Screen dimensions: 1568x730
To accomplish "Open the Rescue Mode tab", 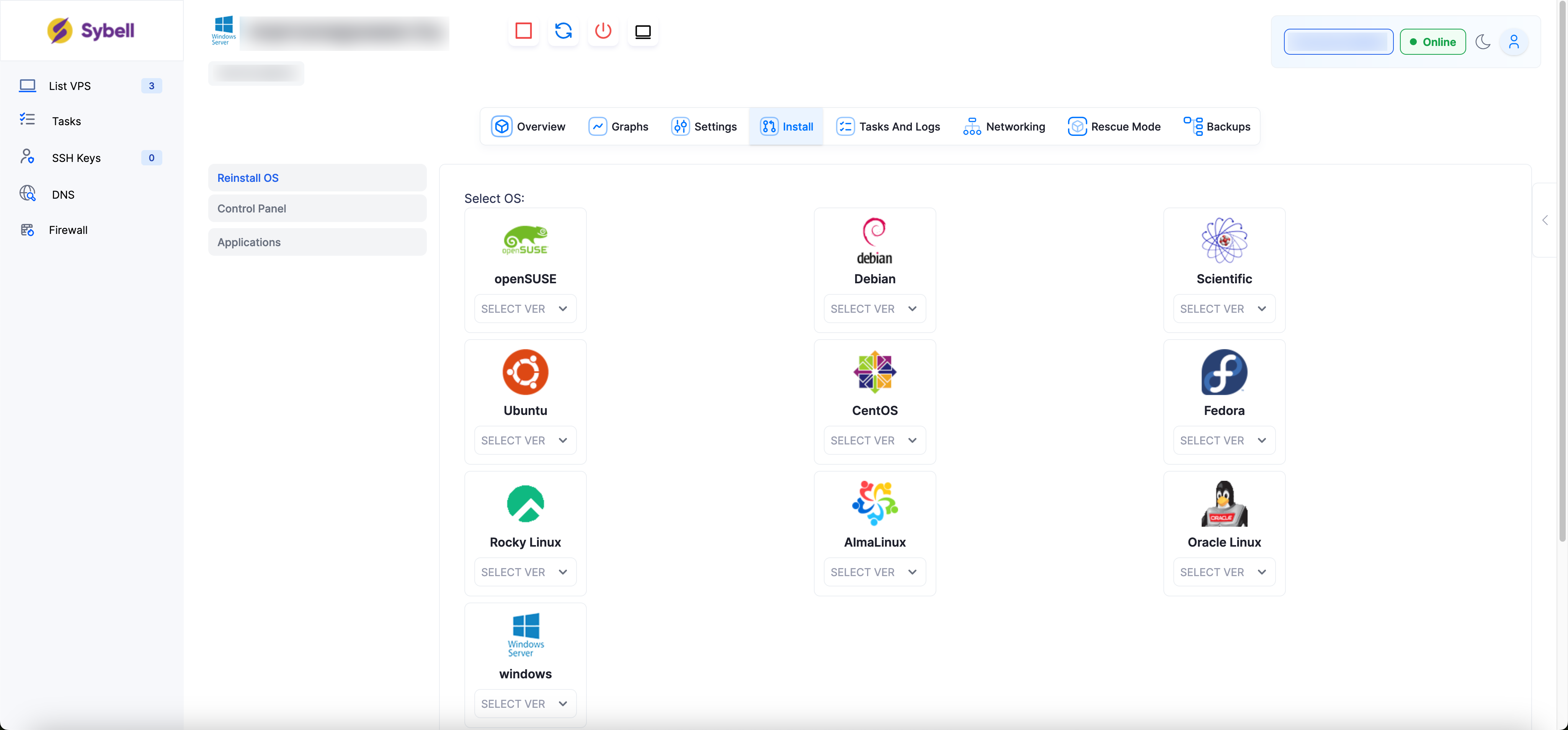I will tap(1114, 127).
